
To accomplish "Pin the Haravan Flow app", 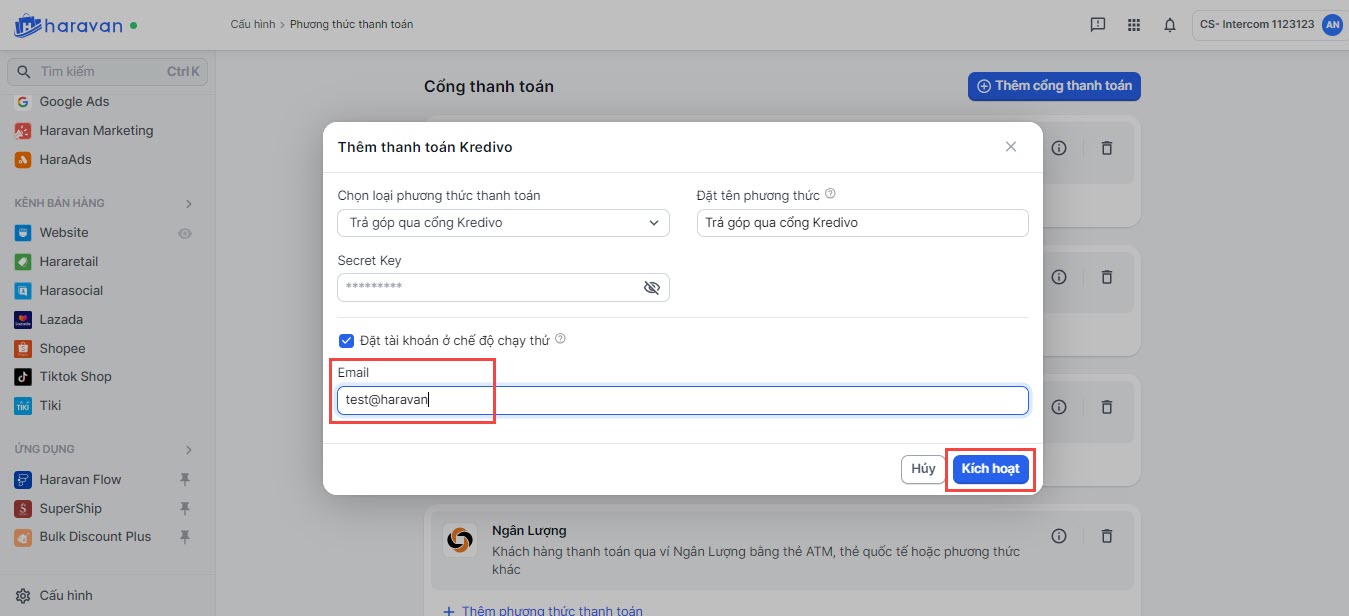I will pos(184,479).
